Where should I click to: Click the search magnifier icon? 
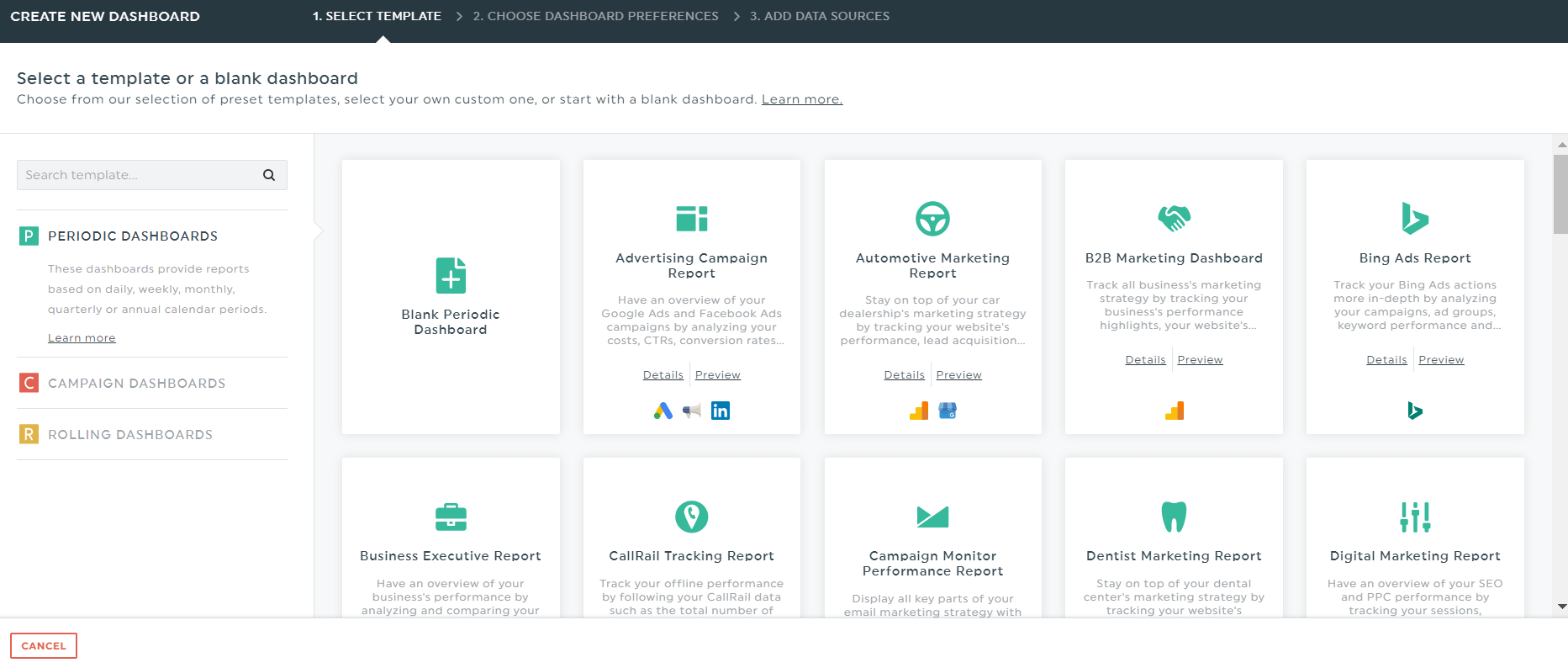(269, 175)
